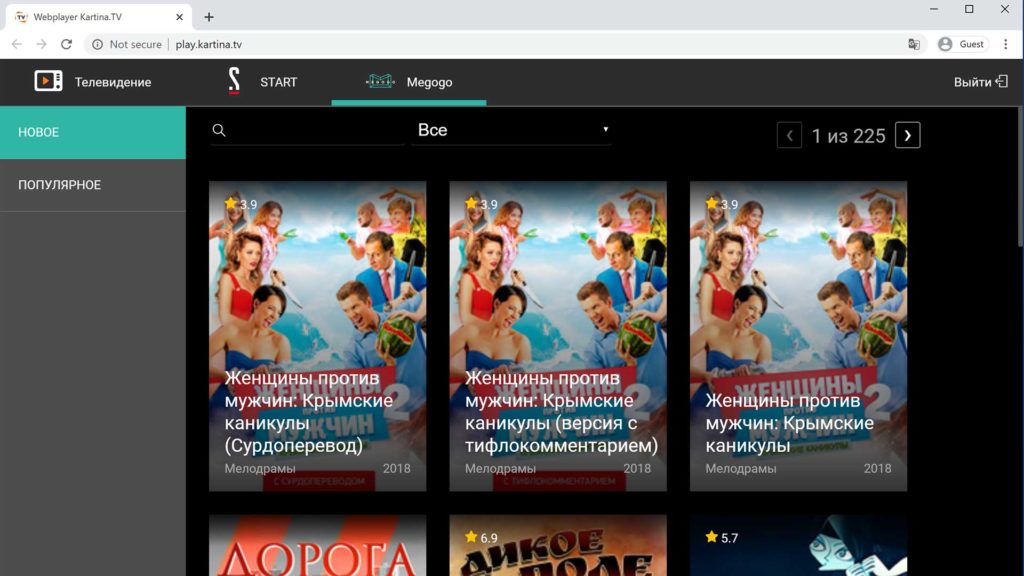This screenshot has width=1024, height=576.
Task: Open the Дорога movie poster
Action: tap(317, 545)
